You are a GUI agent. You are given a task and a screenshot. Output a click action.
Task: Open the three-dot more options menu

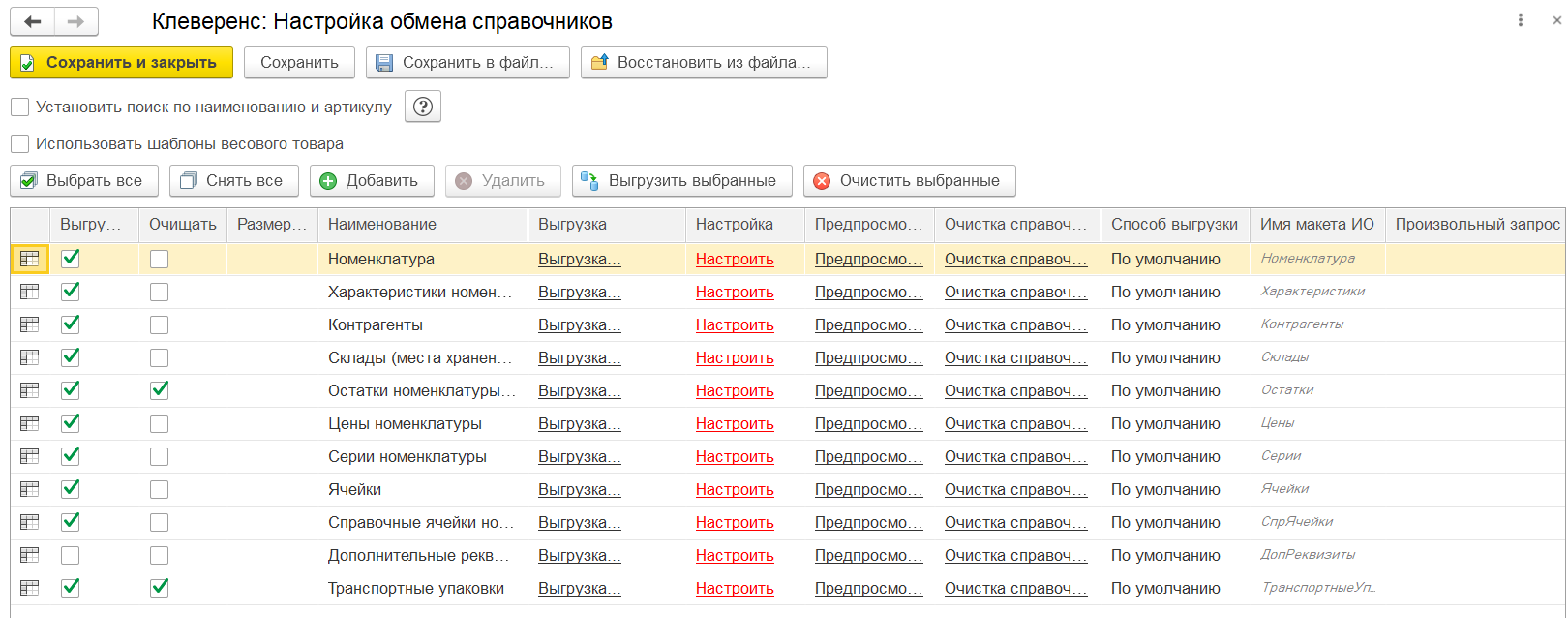pyautogui.click(x=1521, y=20)
